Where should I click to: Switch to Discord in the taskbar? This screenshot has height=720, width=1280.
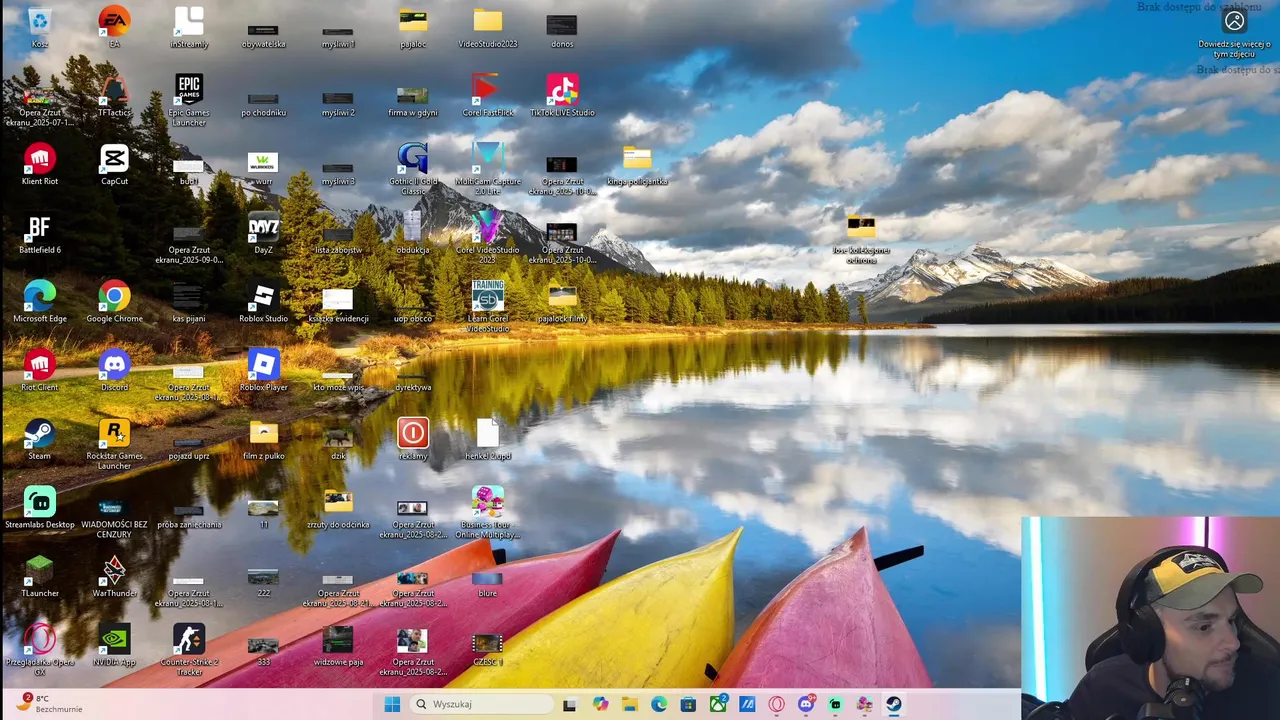pyautogui.click(x=806, y=704)
